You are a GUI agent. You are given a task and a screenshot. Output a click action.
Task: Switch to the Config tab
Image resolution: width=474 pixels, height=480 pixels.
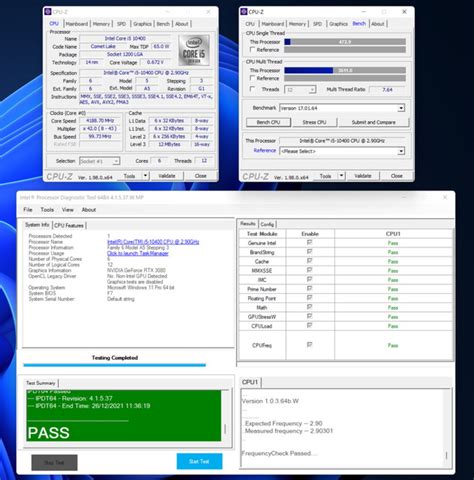[267, 224]
